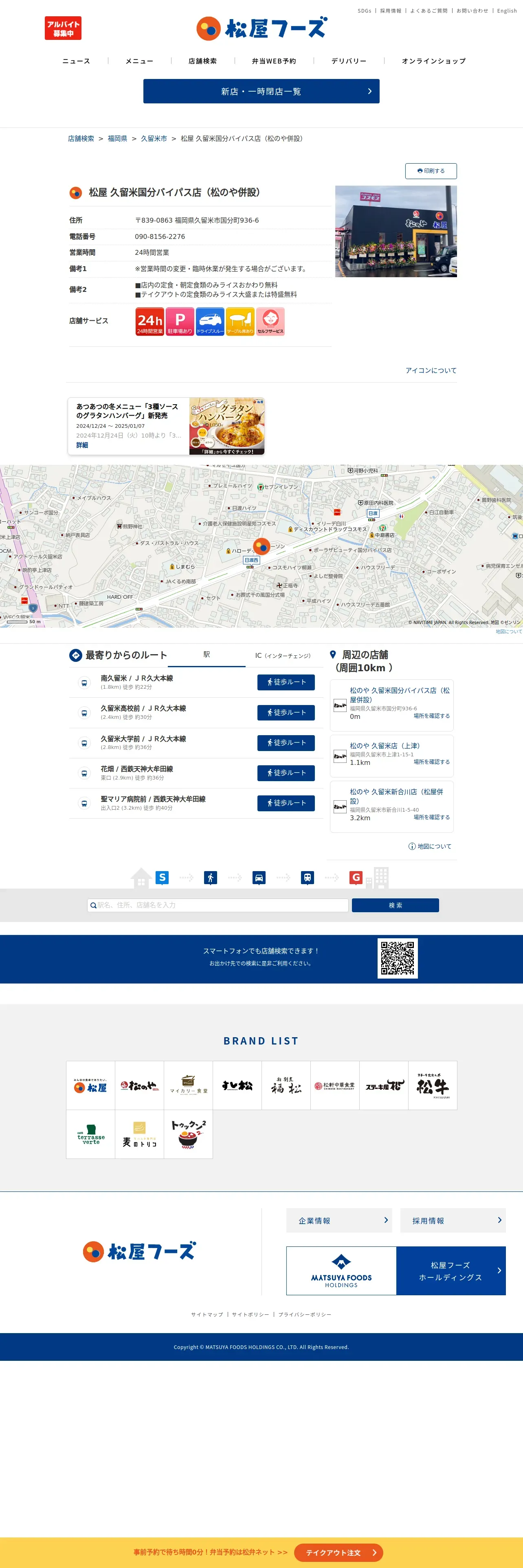This screenshot has height=1568, width=523.
Task: Open the ニュース menu item
Action: pyautogui.click(x=76, y=61)
